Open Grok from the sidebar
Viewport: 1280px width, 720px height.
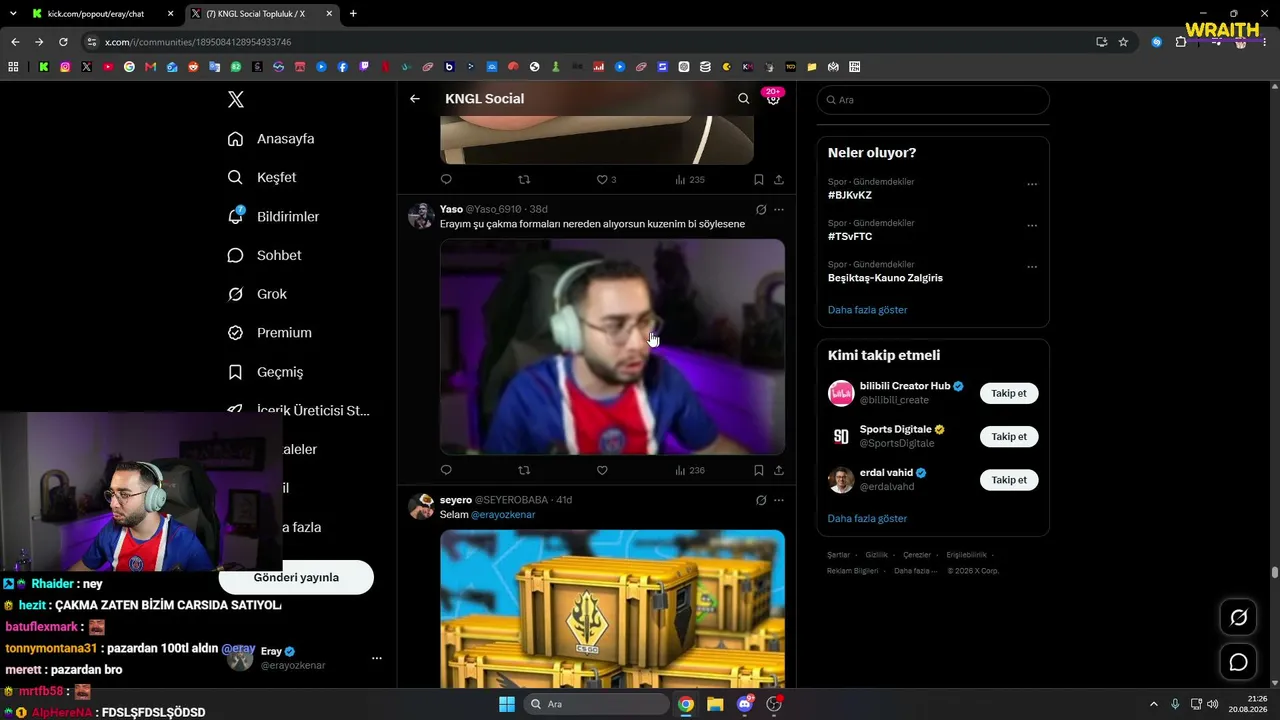(x=257, y=294)
